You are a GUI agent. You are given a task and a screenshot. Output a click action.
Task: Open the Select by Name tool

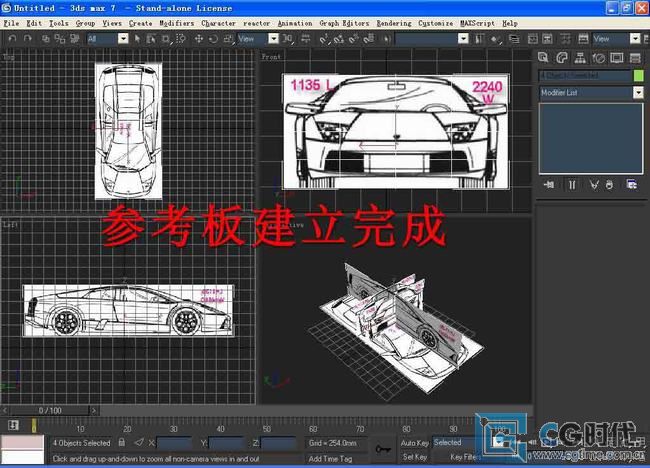(151, 39)
